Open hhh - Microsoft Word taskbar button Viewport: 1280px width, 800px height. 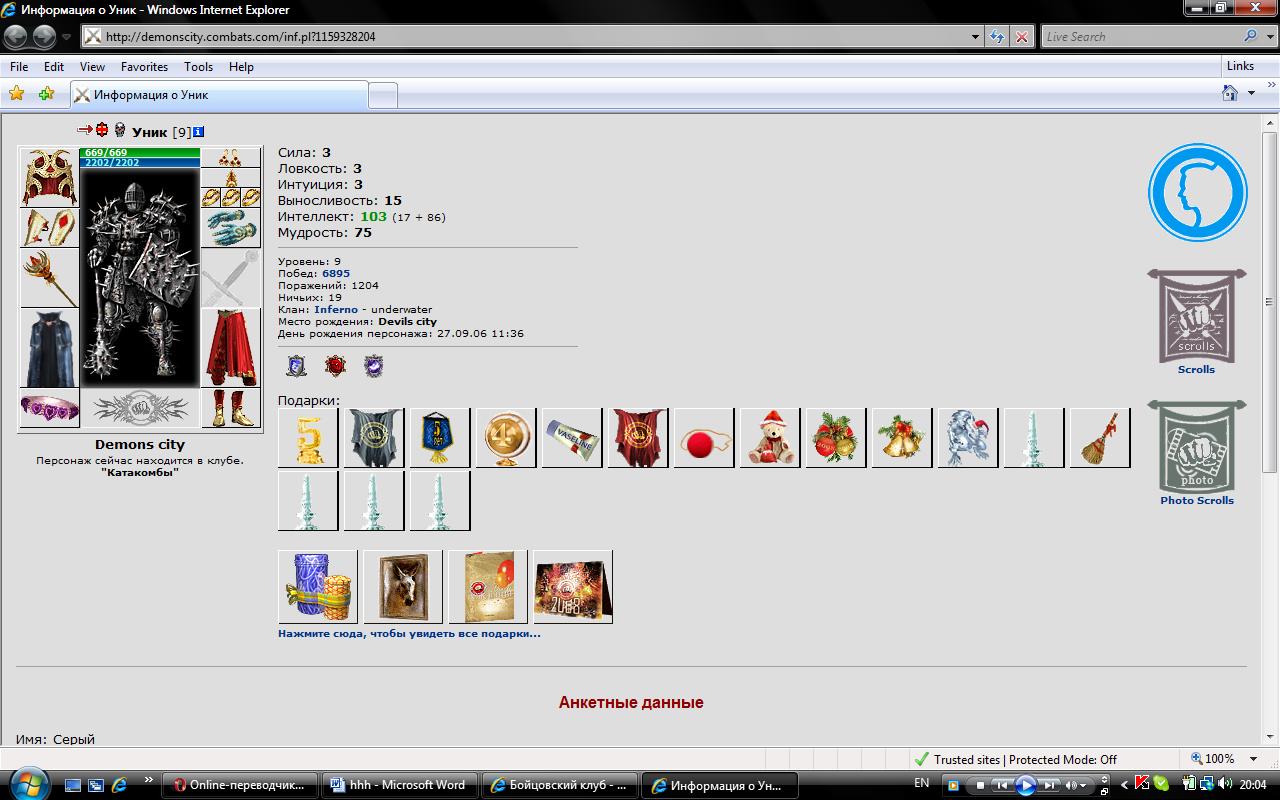click(400, 785)
